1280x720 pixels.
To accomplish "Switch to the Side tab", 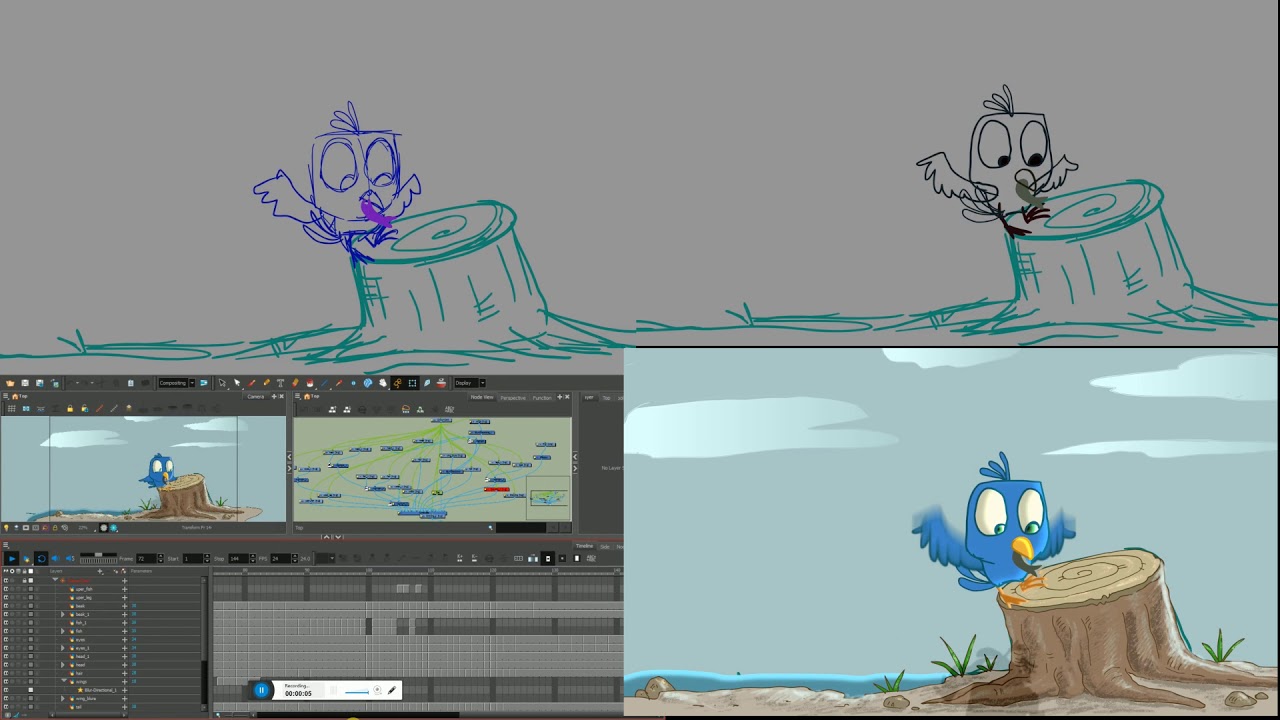I will pyautogui.click(x=605, y=546).
